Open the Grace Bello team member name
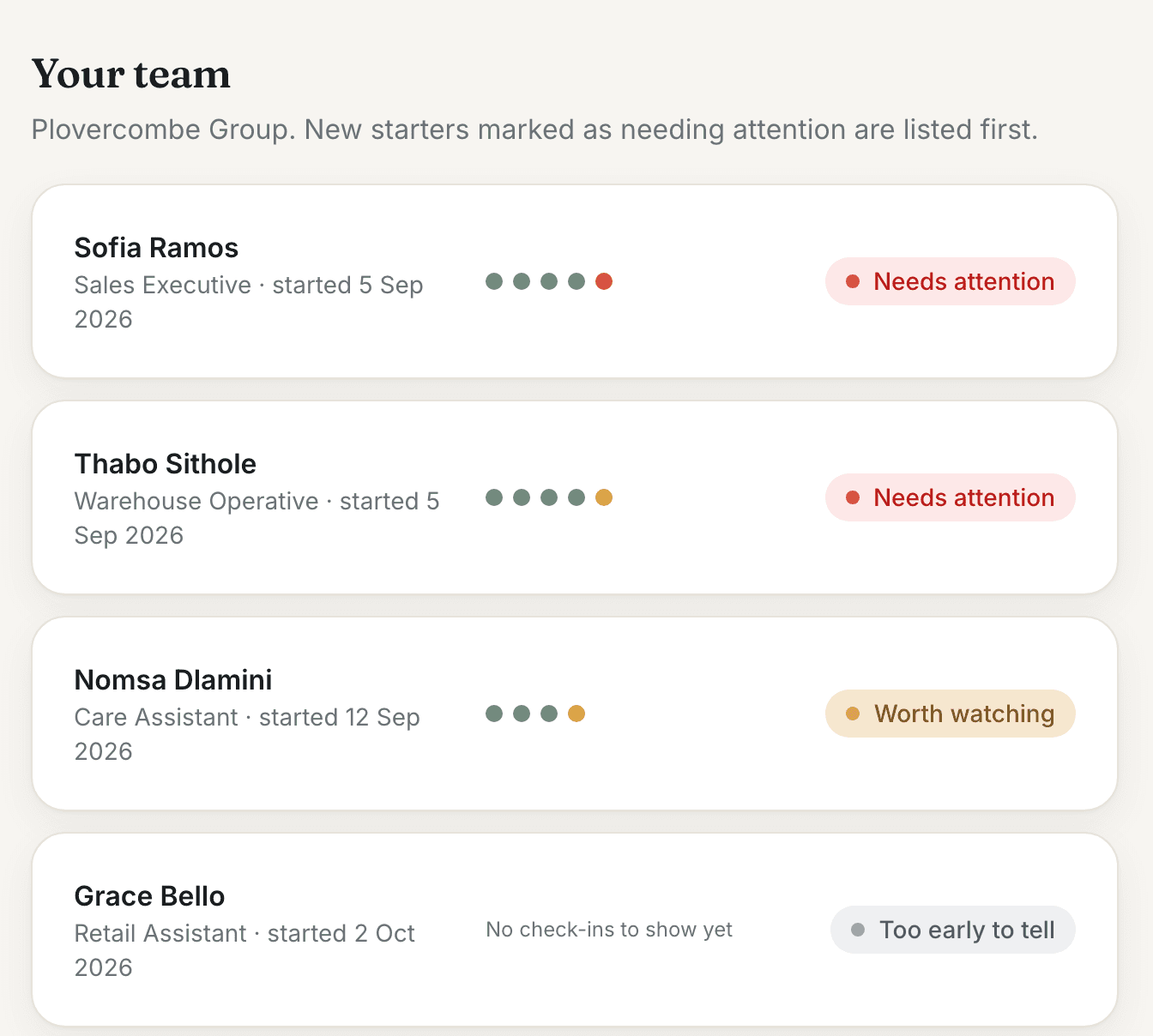Screen dimensions: 1153x1036 (149, 896)
